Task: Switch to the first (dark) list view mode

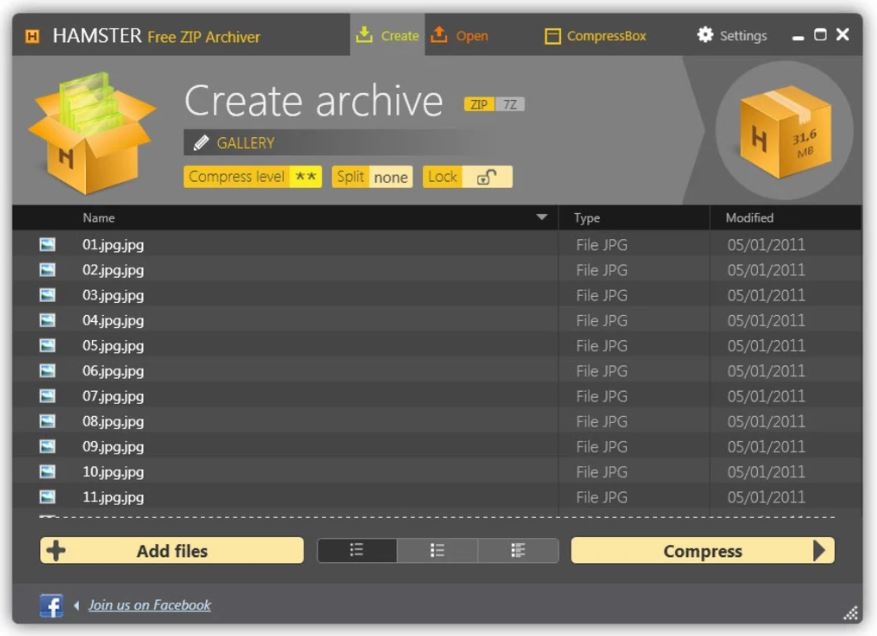Action: (357, 551)
